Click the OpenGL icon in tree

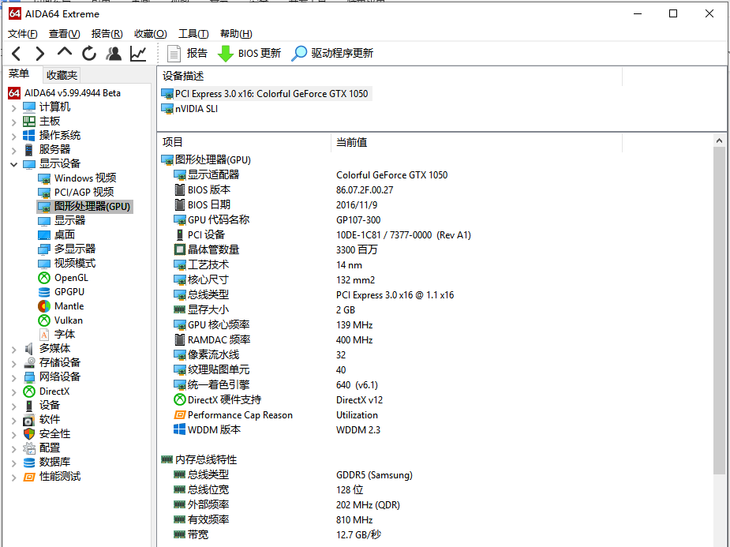point(44,278)
